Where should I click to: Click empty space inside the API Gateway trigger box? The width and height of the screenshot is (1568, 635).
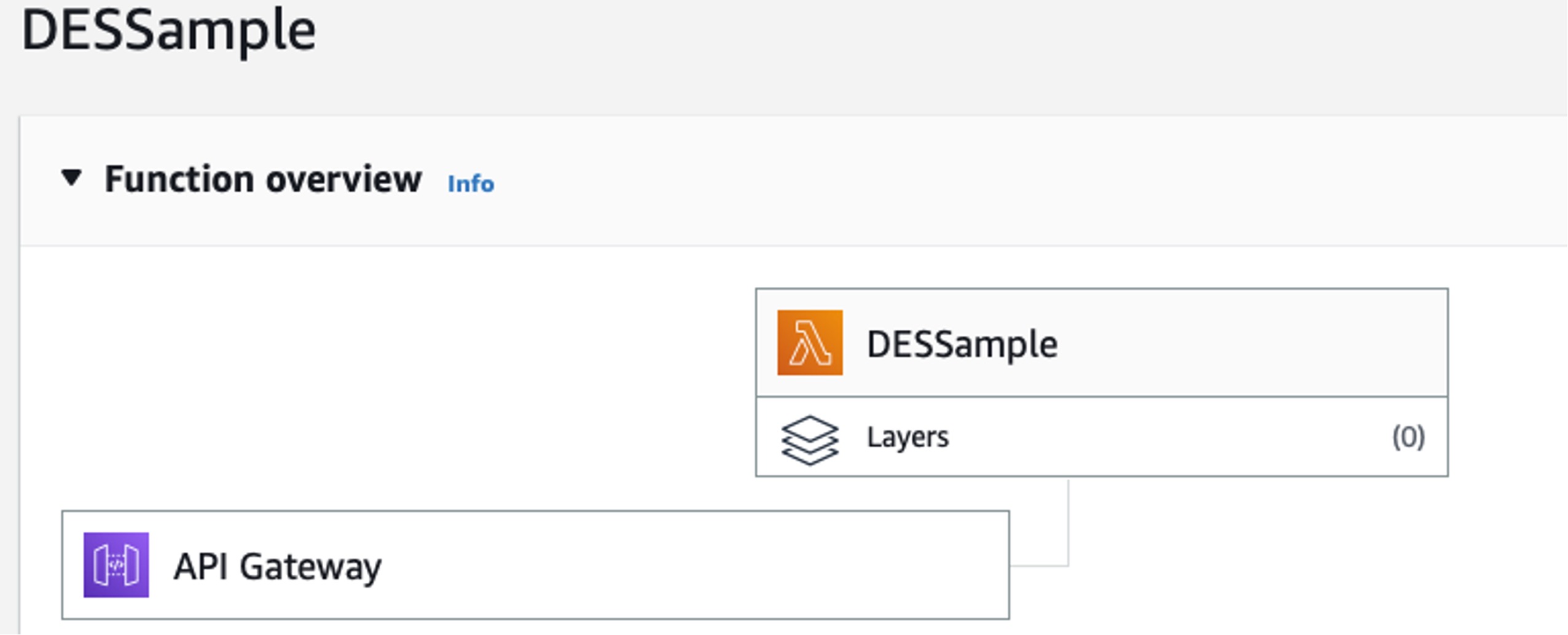pos(676,565)
